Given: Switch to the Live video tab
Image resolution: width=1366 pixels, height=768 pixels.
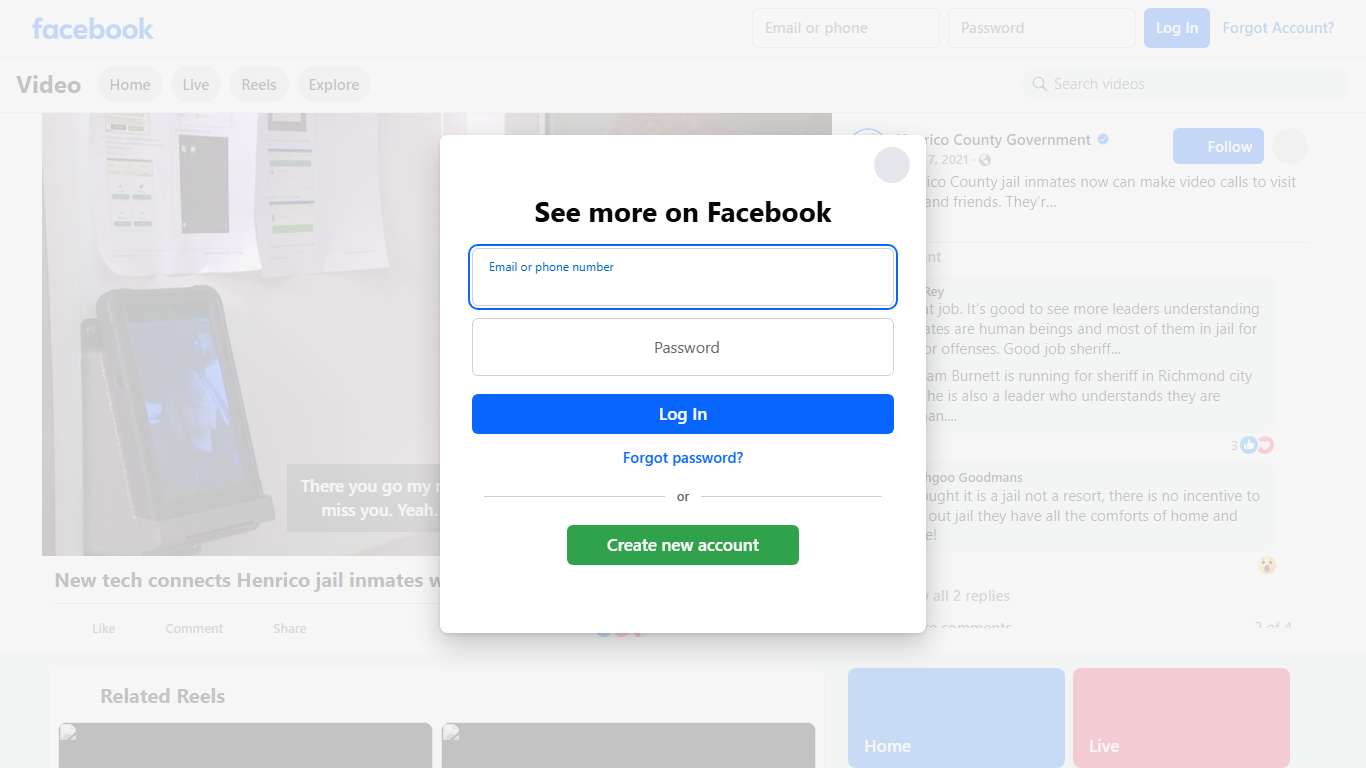Looking at the screenshot, I should click(x=196, y=85).
